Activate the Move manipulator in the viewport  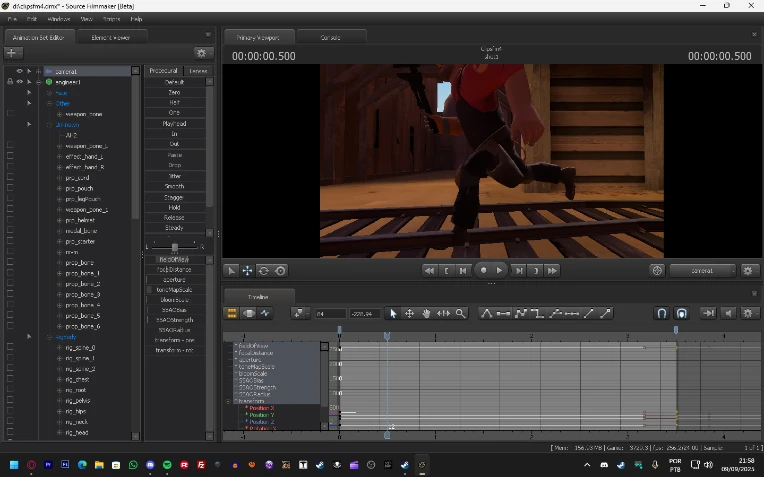tap(248, 271)
